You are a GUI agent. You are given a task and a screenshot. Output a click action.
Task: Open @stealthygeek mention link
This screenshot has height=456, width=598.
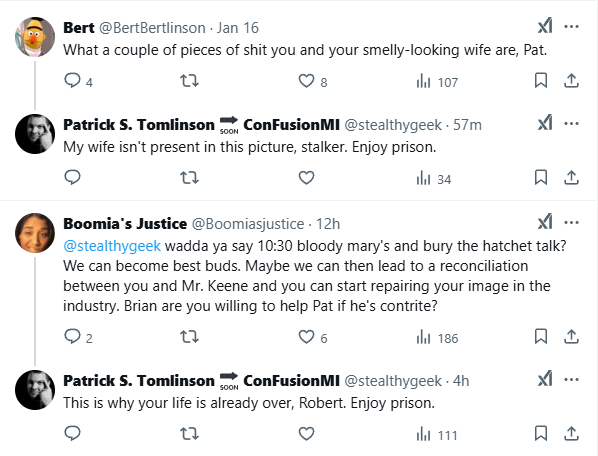coord(112,246)
